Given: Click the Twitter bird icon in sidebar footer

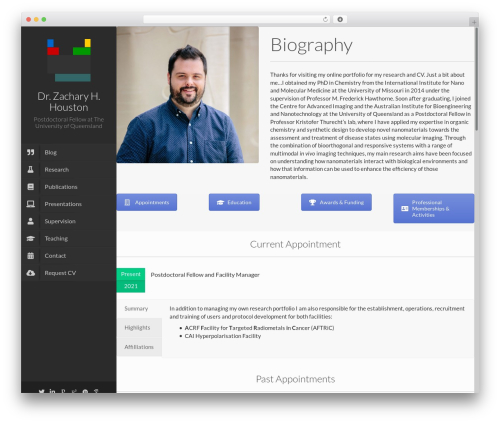Looking at the screenshot, I should click(x=41, y=391).
